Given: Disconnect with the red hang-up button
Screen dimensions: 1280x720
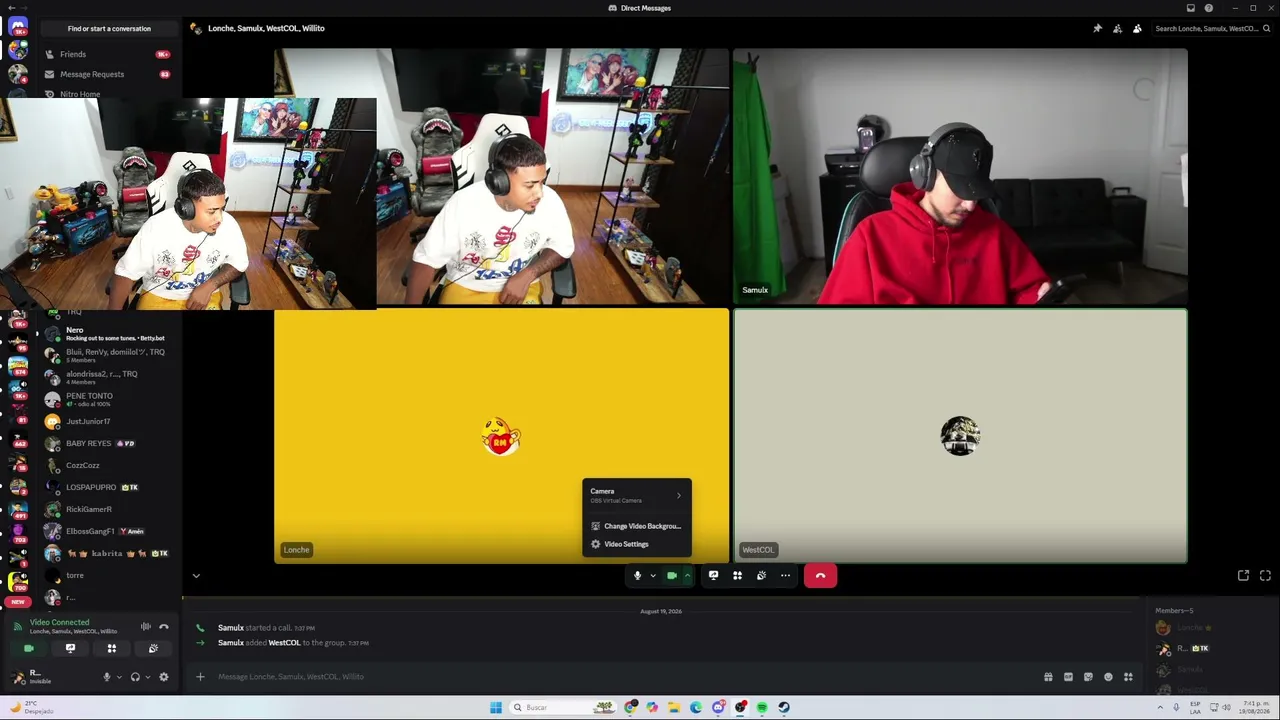Looking at the screenshot, I should coord(820,575).
